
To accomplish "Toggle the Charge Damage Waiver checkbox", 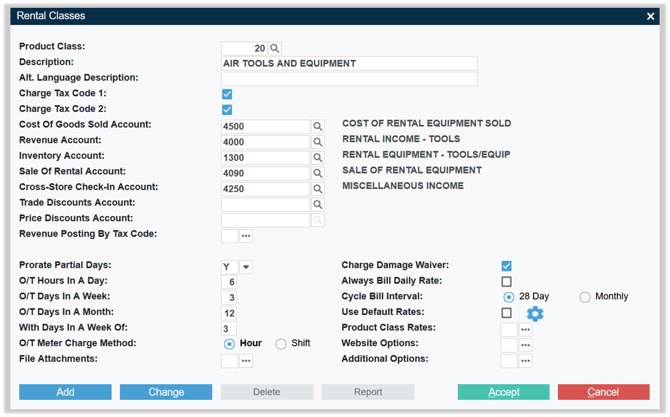I will click(506, 266).
